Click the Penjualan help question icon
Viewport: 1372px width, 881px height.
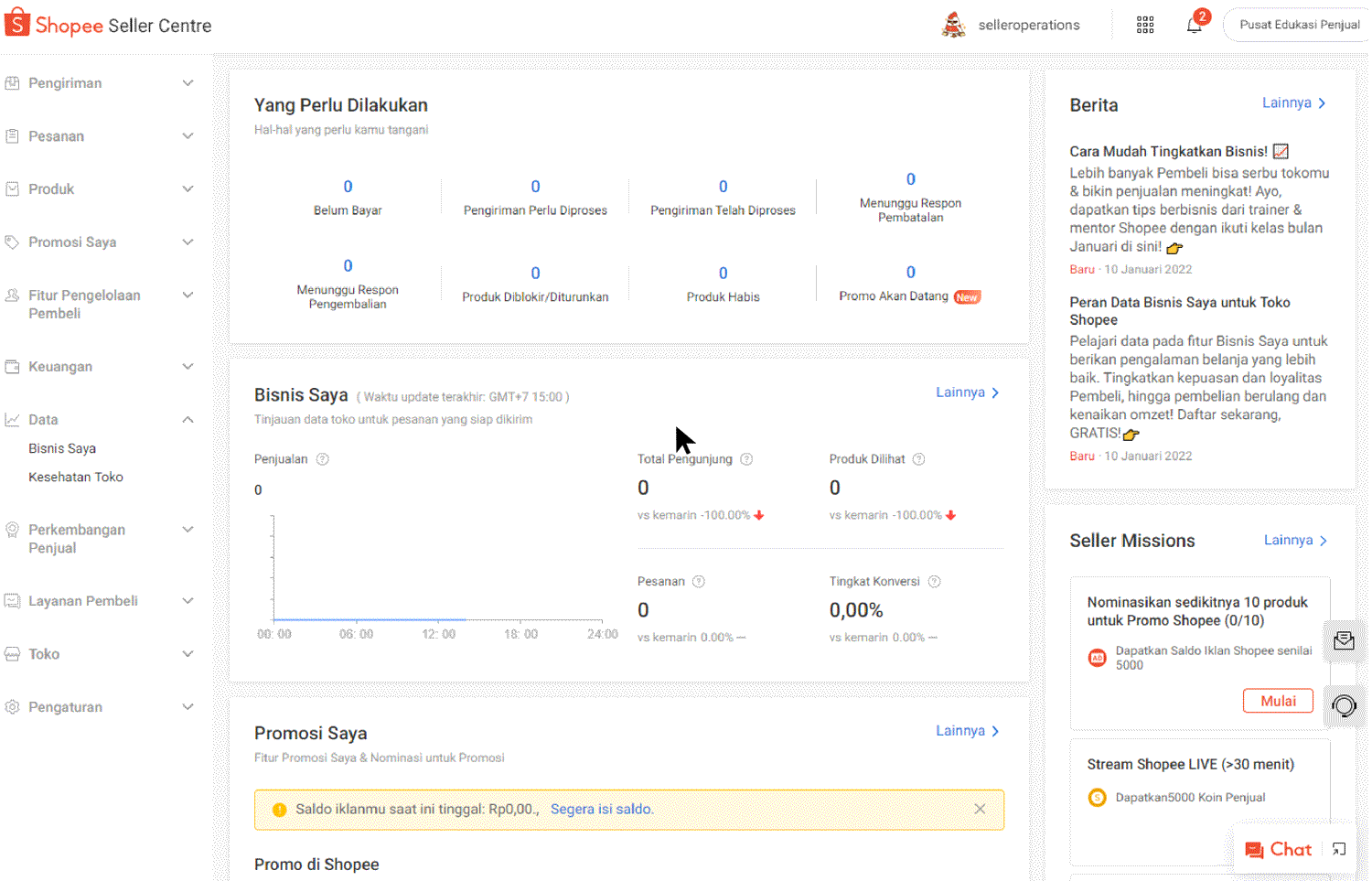tap(323, 459)
